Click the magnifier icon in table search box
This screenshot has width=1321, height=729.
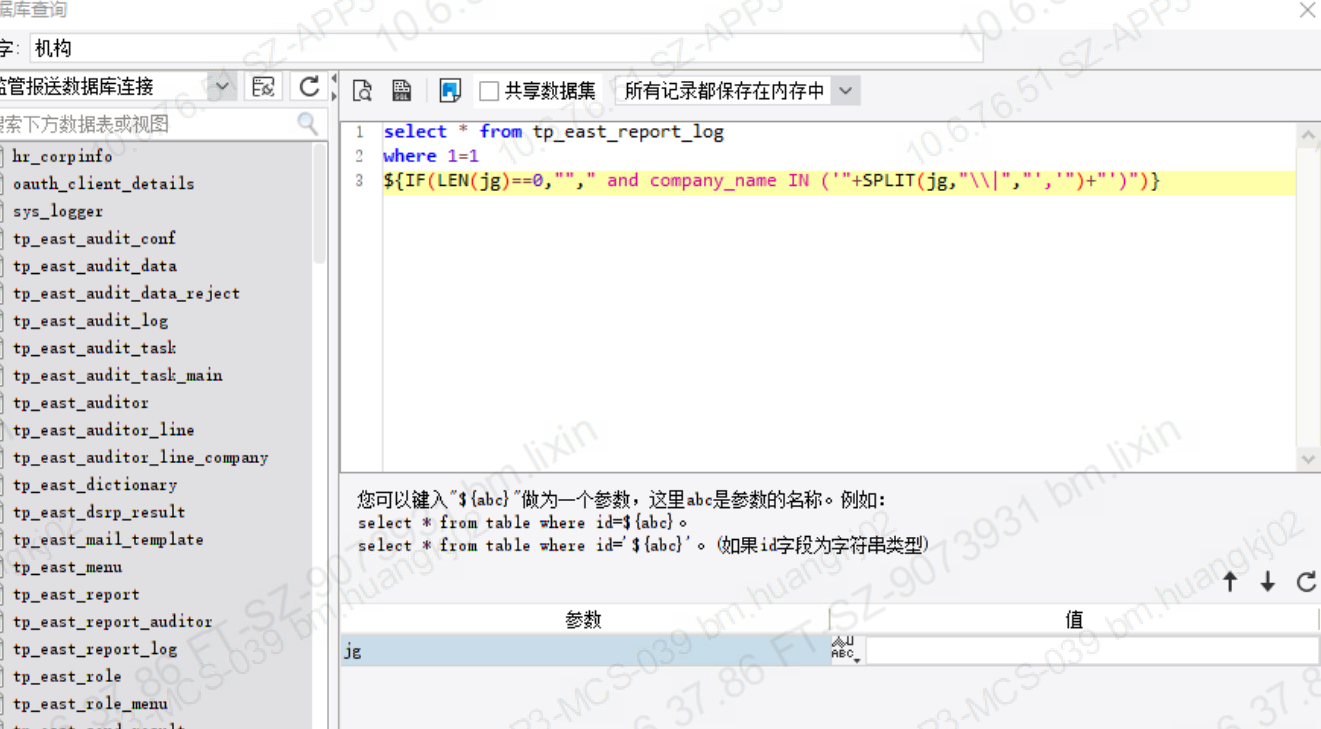point(308,124)
